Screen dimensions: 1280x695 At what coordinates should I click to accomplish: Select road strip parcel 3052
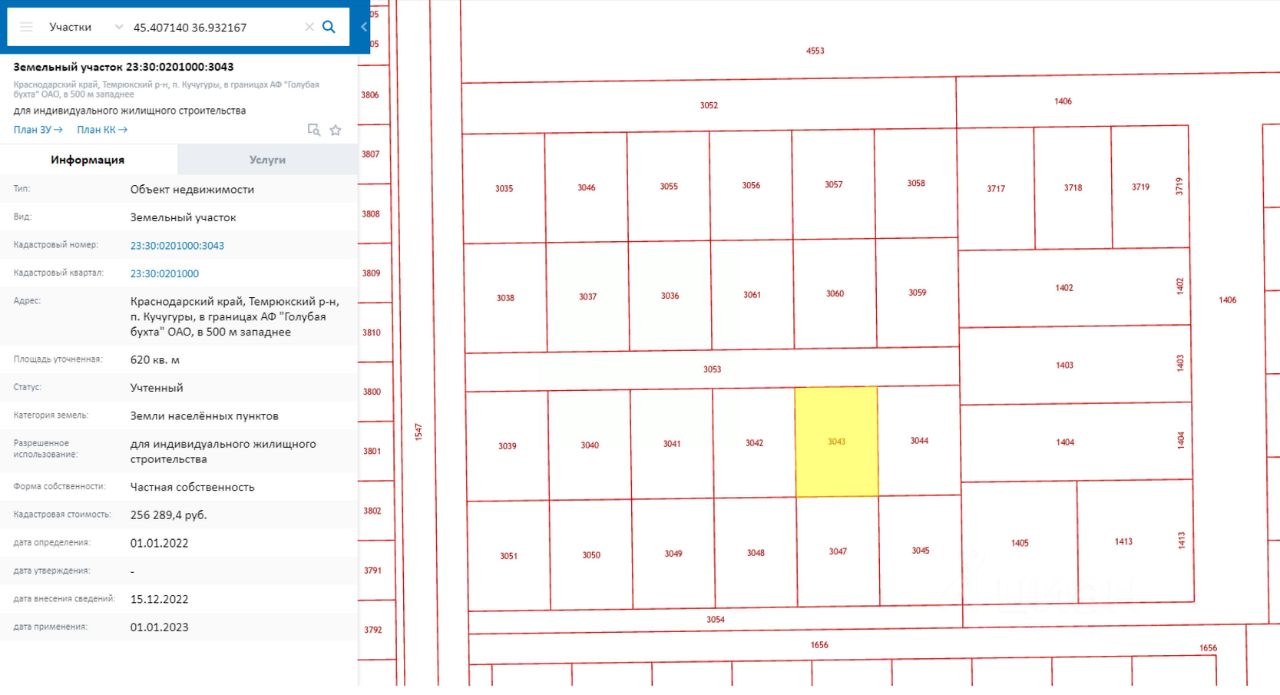[709, 105]
